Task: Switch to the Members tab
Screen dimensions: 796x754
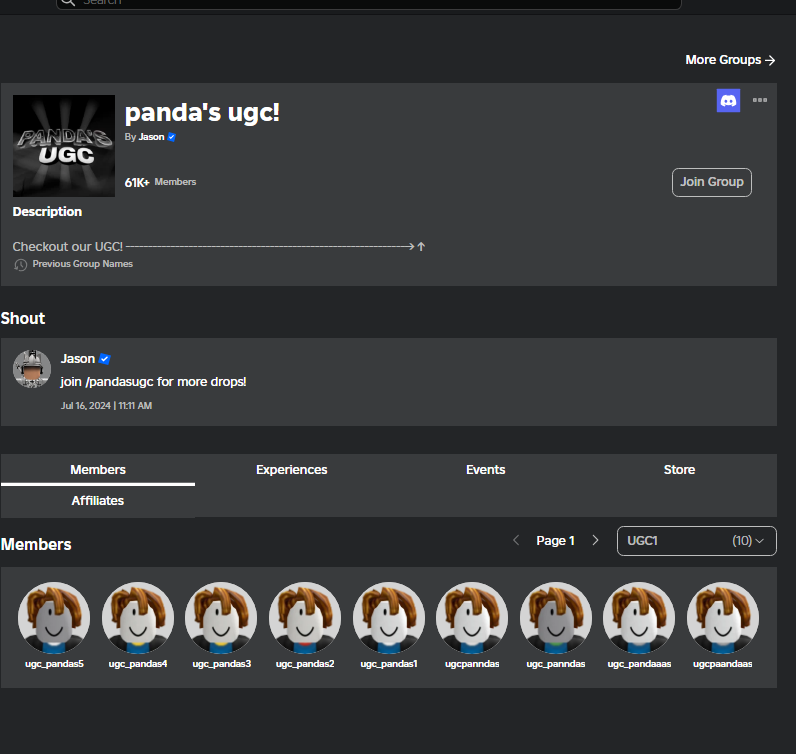Action: point(98,470)
